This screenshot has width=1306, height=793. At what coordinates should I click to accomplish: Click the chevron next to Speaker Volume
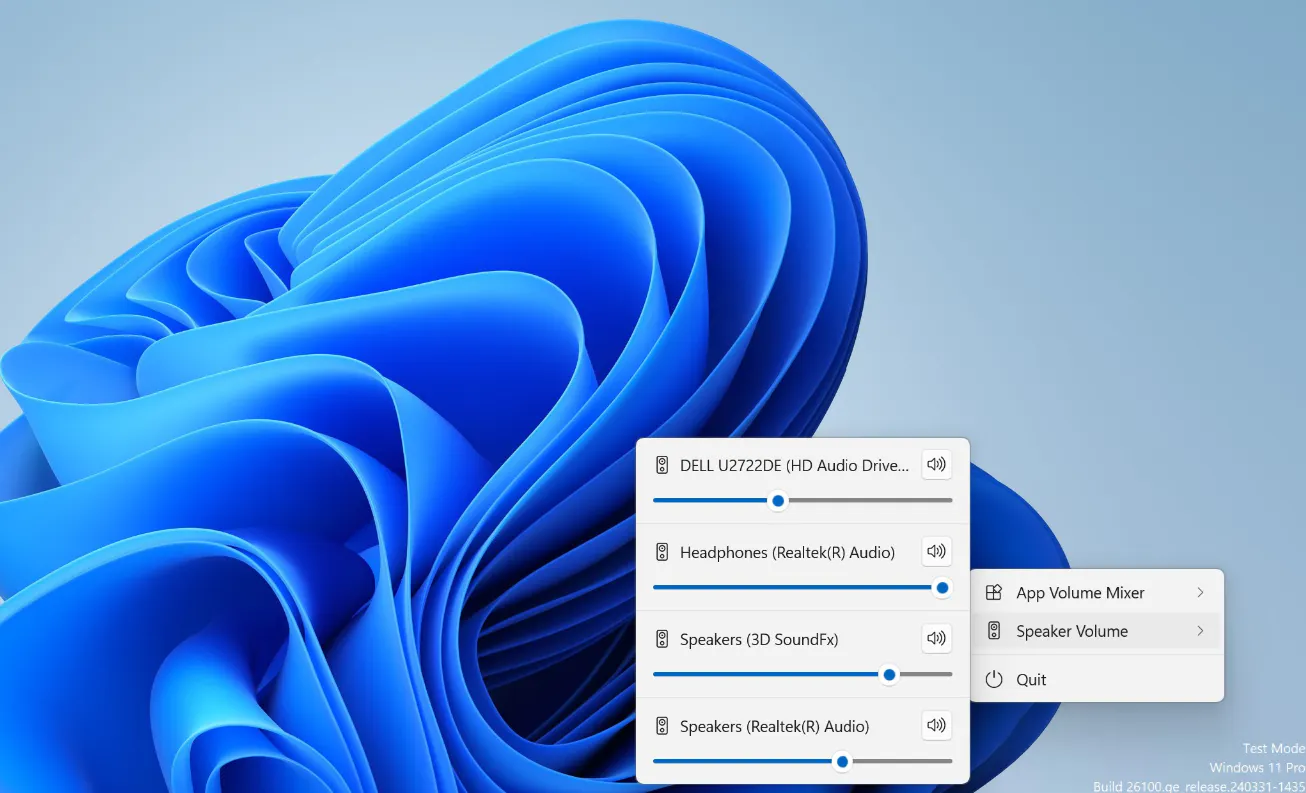point(1200,631)
